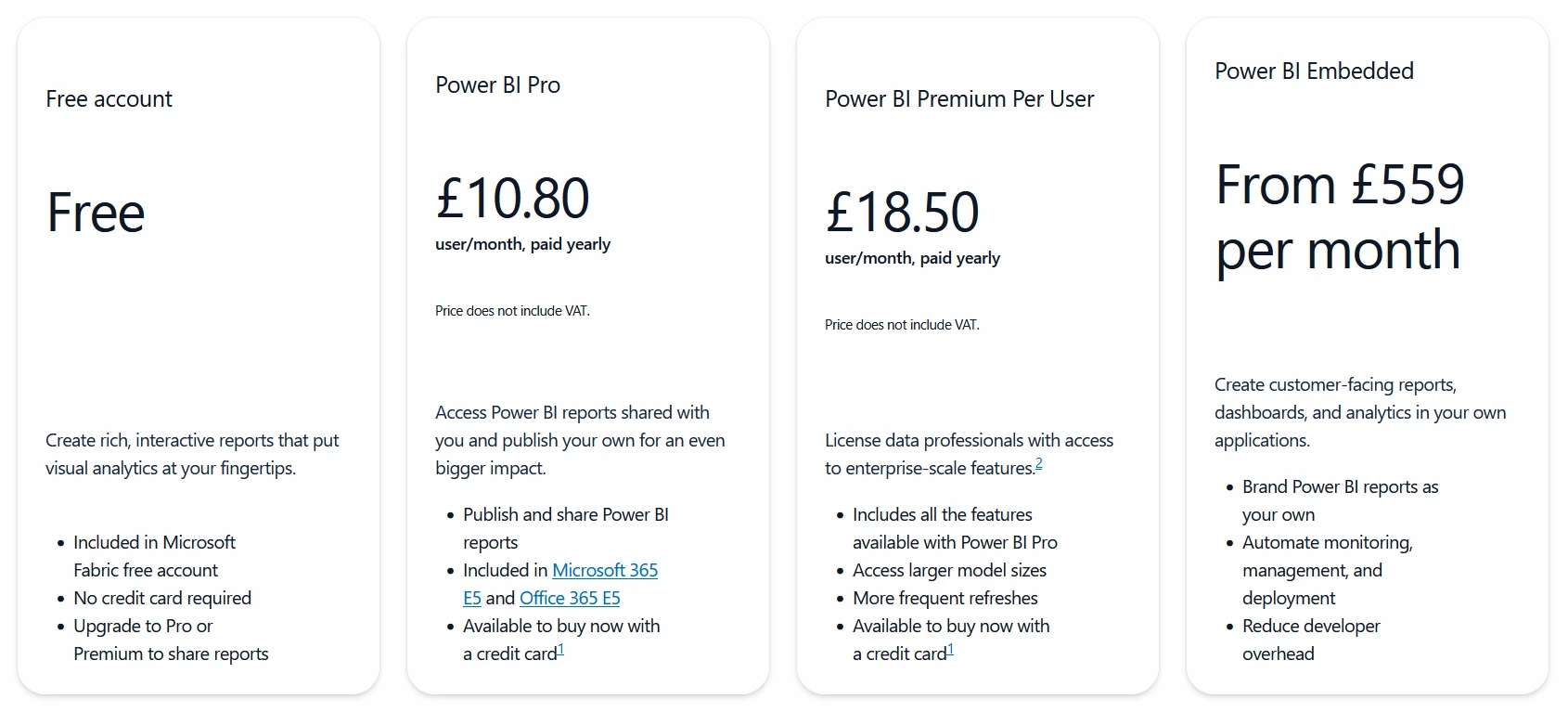Image resolution: width=1568 pixels, height=712 pixels.
Task: Open the Office 365 E5 link
Action: click(570, 598)
